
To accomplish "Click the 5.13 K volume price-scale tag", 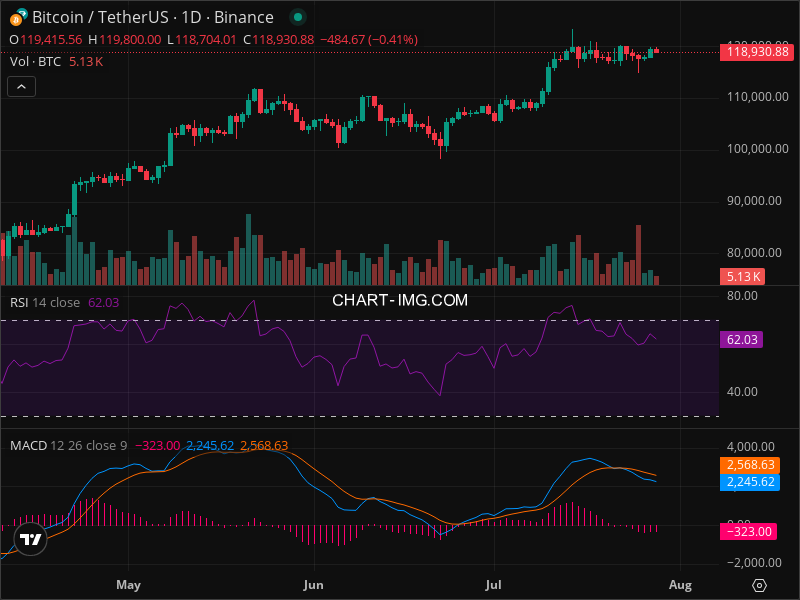I will tap(742, 277).
